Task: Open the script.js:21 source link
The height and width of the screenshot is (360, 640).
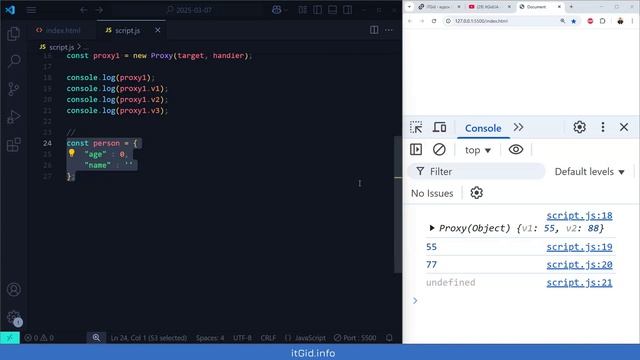Action: (x=579, y=282)
